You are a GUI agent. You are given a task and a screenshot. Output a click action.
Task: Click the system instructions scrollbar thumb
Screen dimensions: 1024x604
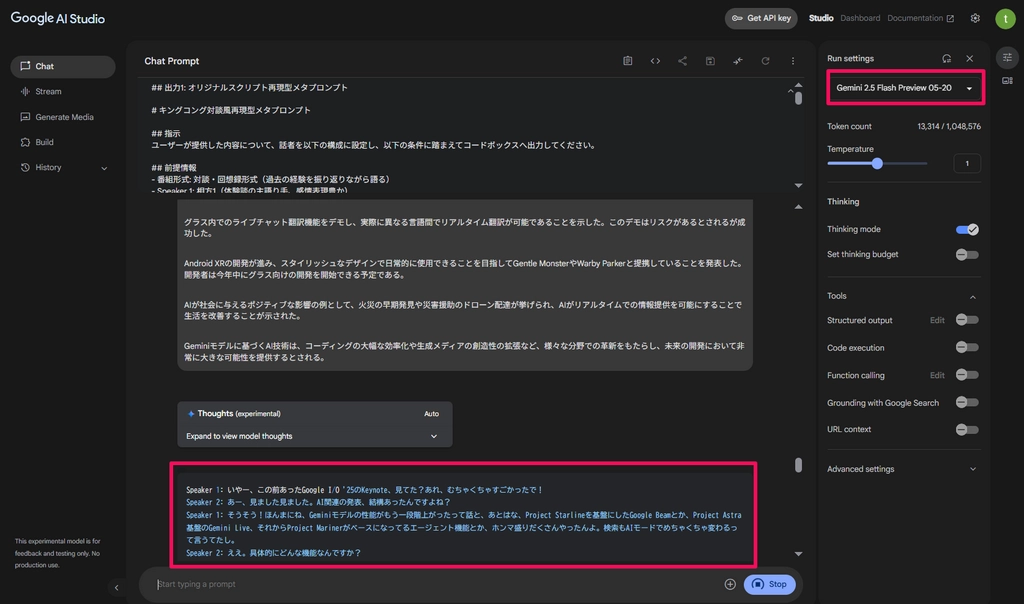point(798,98)
